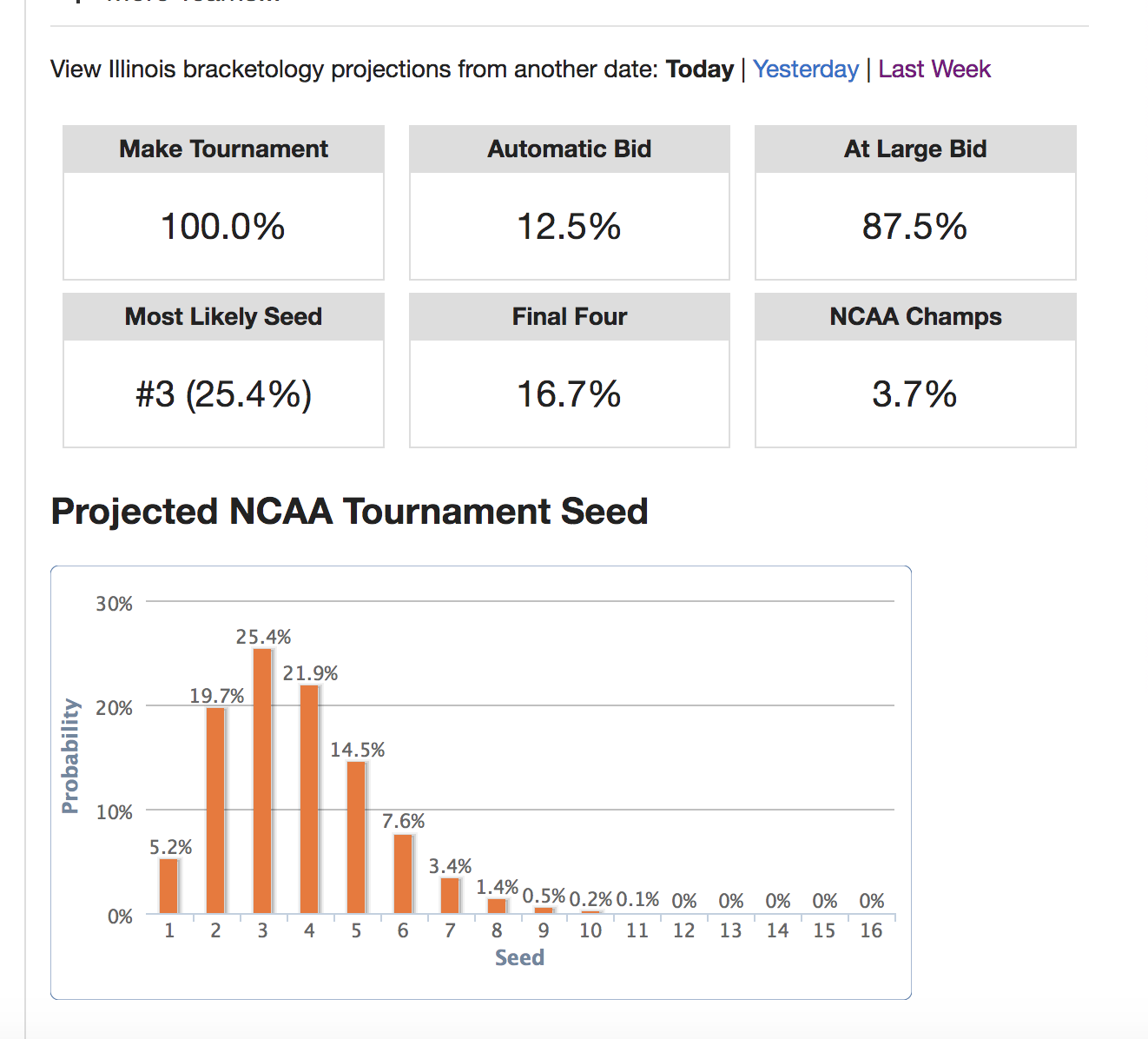Click the Make Tournament 100.0% stat box
Image resolution: width=1148 pixels, height=1039 pixels.
[223, 226]
